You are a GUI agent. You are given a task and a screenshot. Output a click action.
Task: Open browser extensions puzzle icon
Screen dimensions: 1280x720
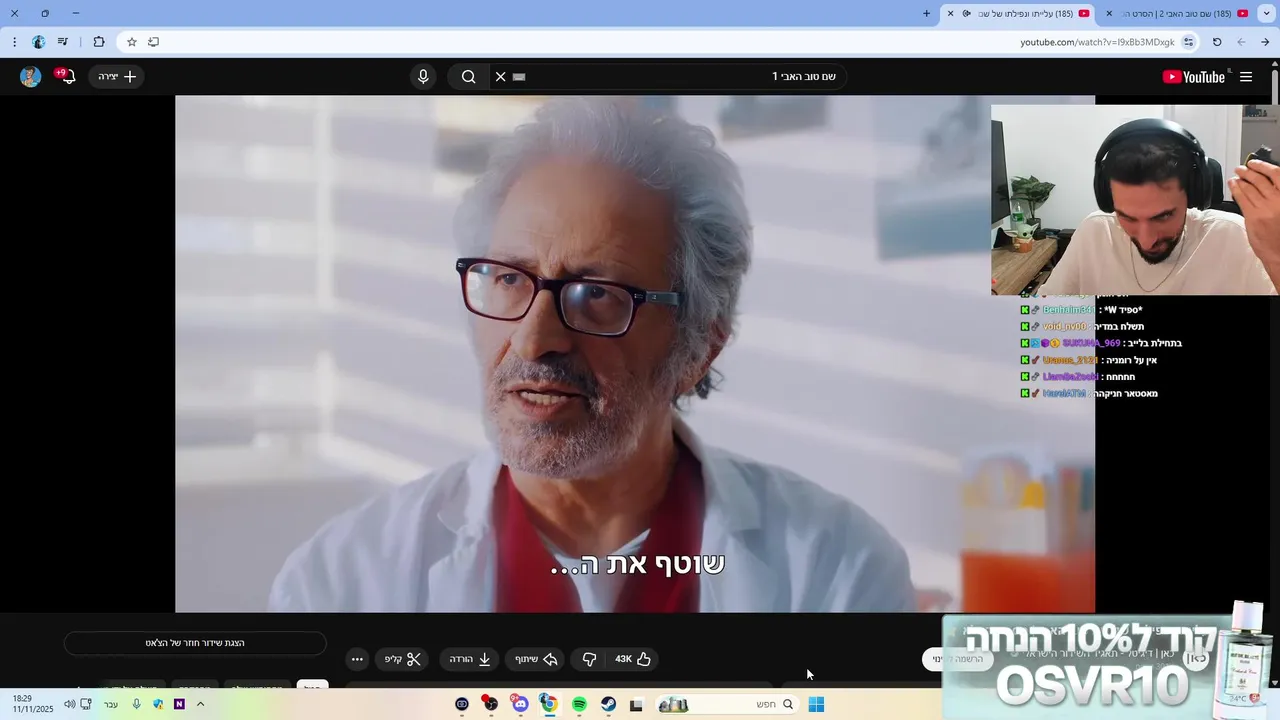pos(98,42)
